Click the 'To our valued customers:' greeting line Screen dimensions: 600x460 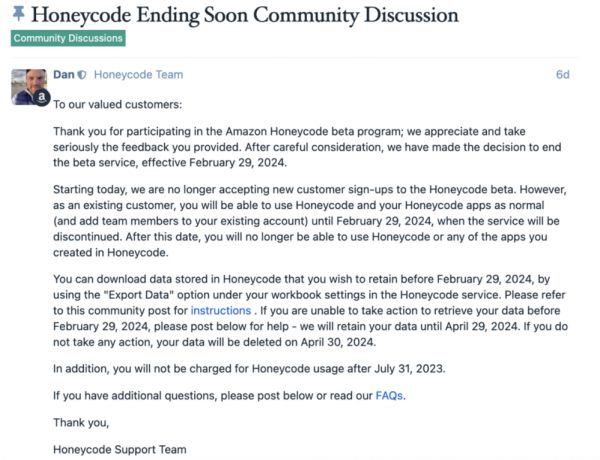tap(117, 104)
